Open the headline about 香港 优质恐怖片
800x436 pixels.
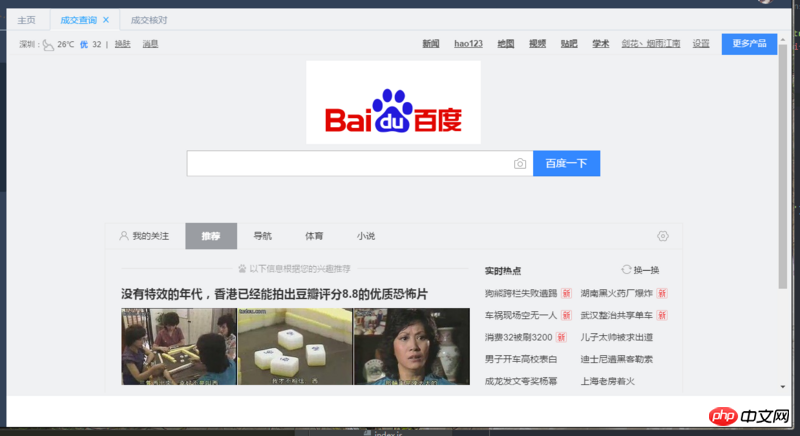click(x=274, y=294)
